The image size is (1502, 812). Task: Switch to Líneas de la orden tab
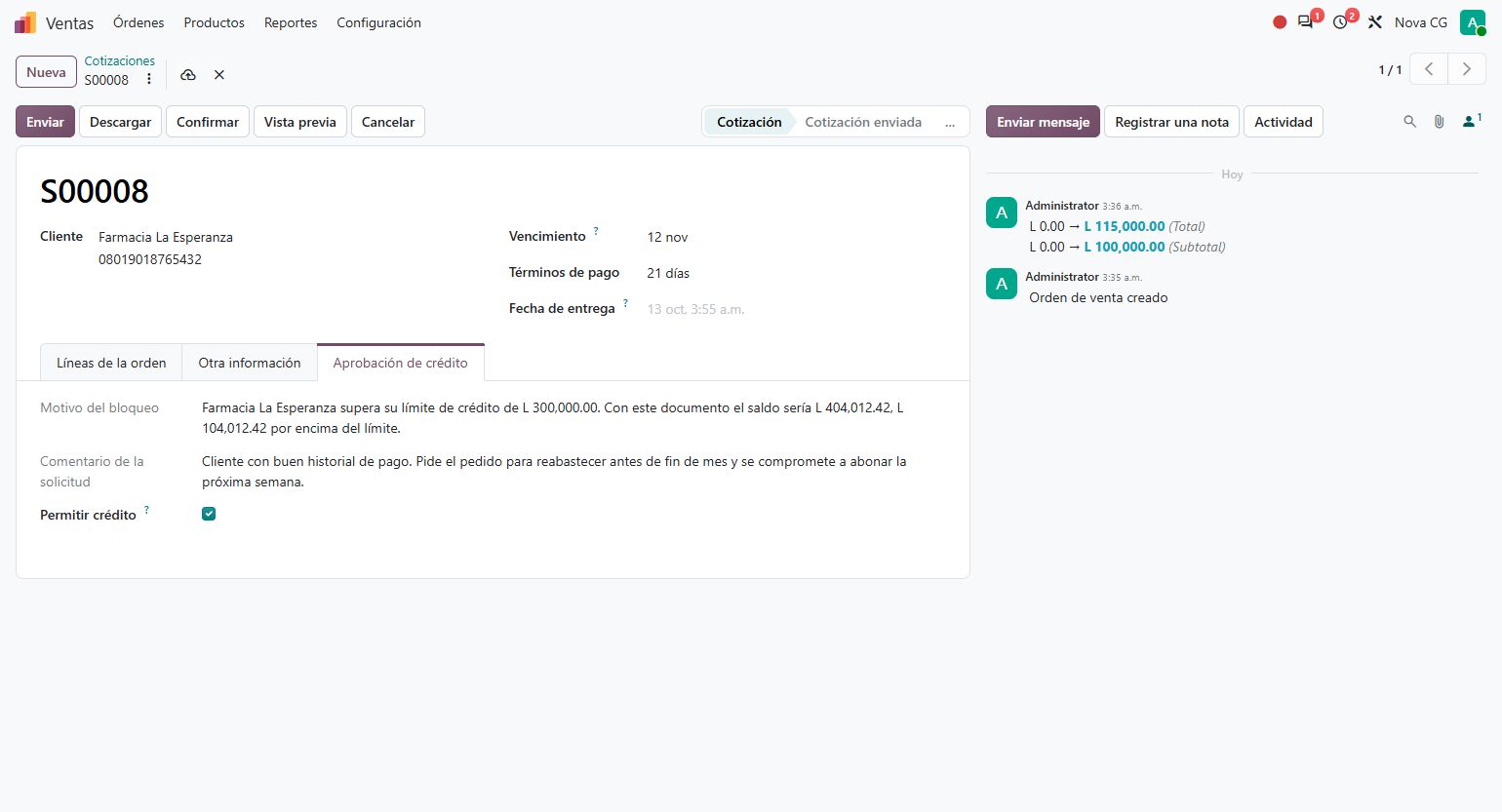pos(111,363)
